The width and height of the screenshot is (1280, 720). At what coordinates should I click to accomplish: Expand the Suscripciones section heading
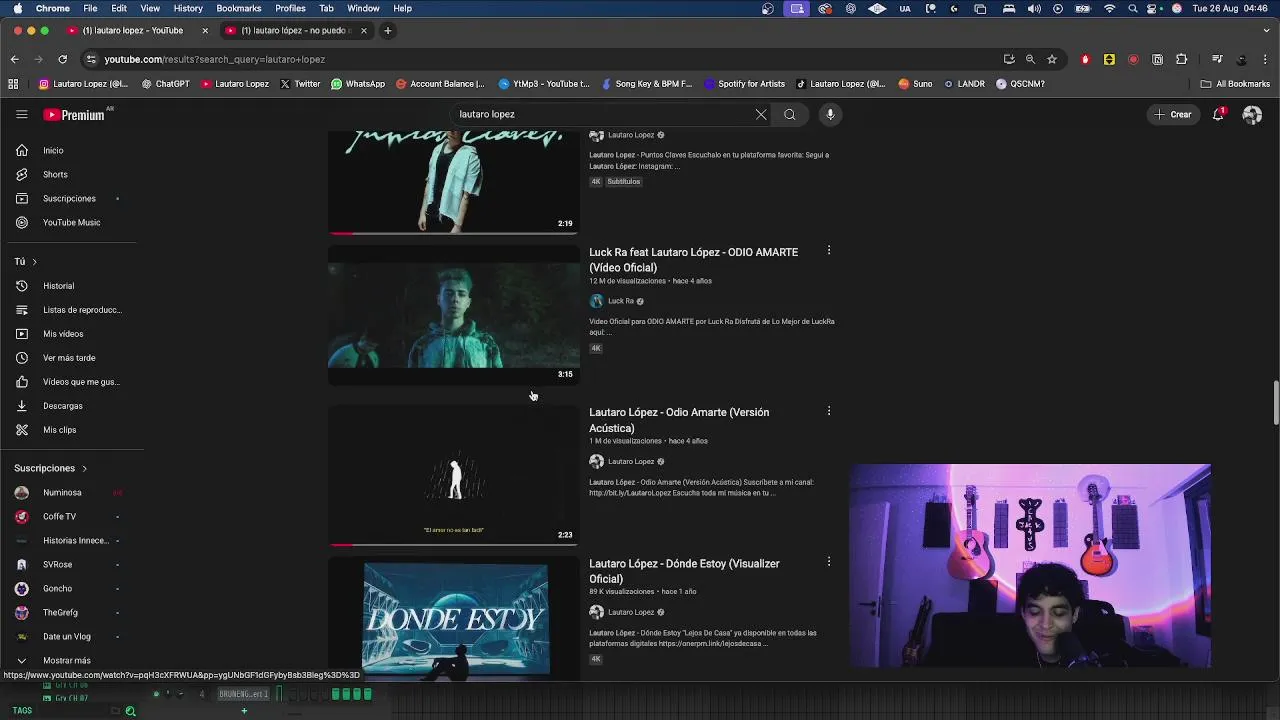[50, 468]
